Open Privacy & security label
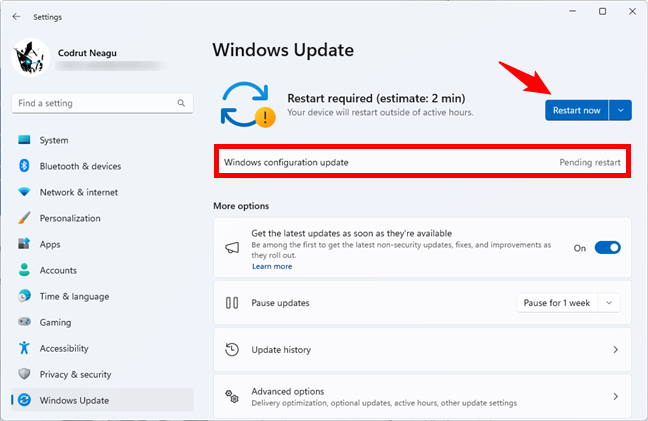Screen dimensions: 648x421 pos(75,375)
